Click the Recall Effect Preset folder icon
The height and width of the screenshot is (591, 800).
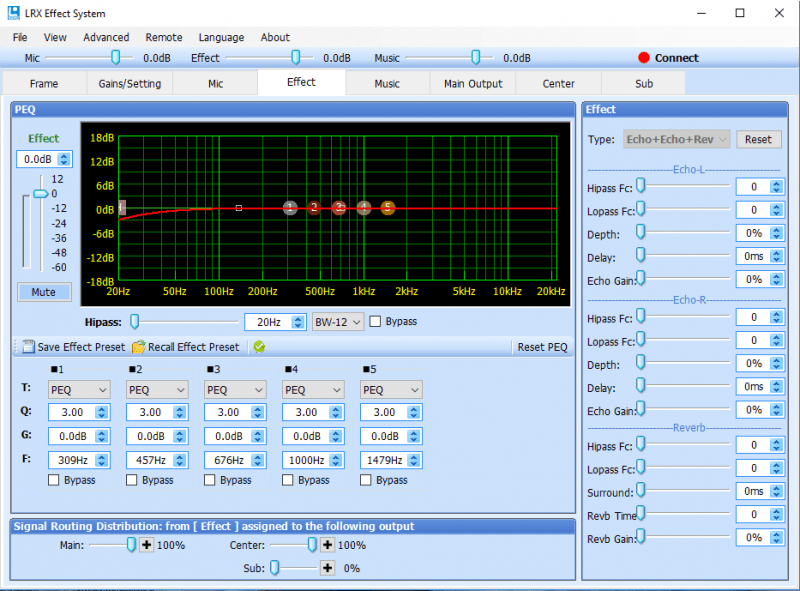[x=138, y=347]
